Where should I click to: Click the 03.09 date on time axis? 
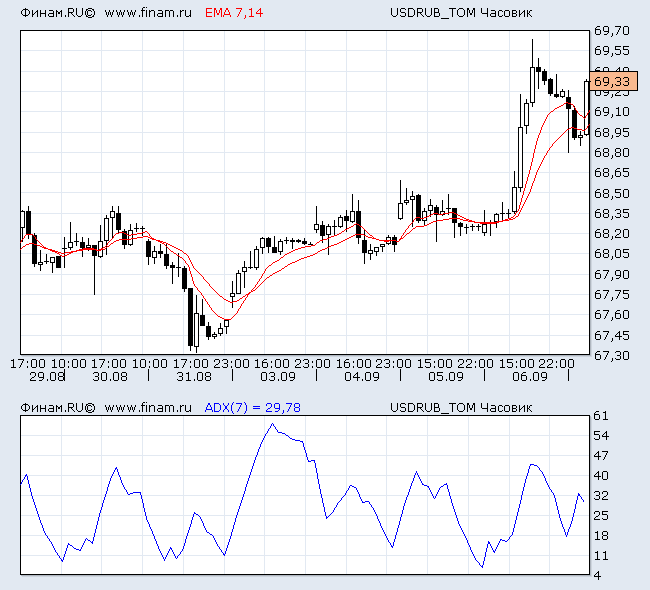coord(277,377)
